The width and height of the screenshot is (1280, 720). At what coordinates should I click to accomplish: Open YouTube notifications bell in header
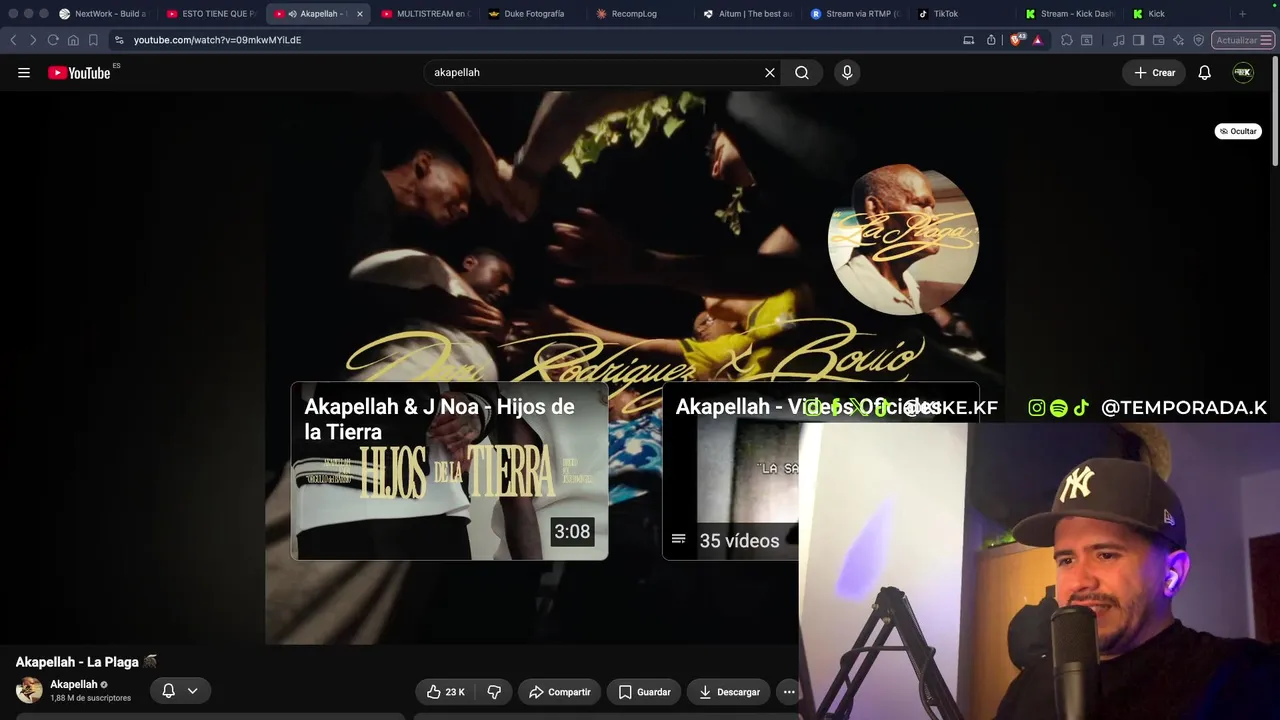point(1205,73)
